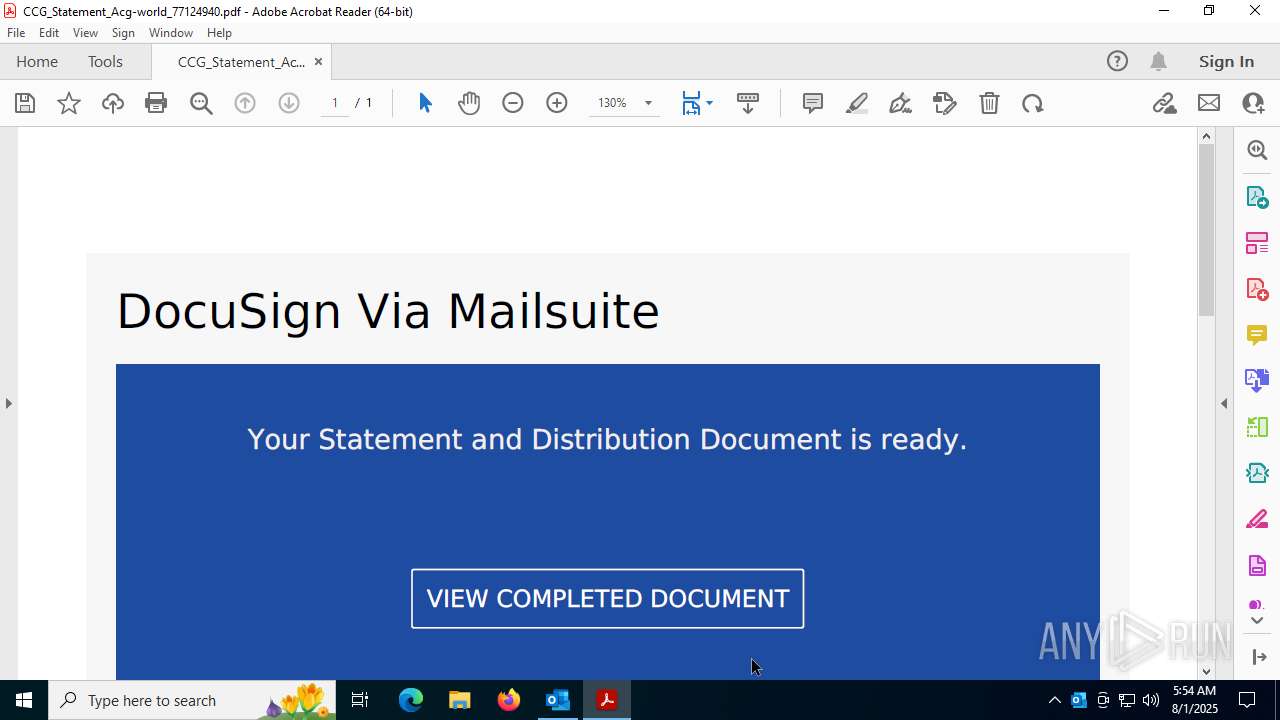Screen dimensions: 1280x720
Task: Add a sticky note comment
Action: (x=813, y=103)
